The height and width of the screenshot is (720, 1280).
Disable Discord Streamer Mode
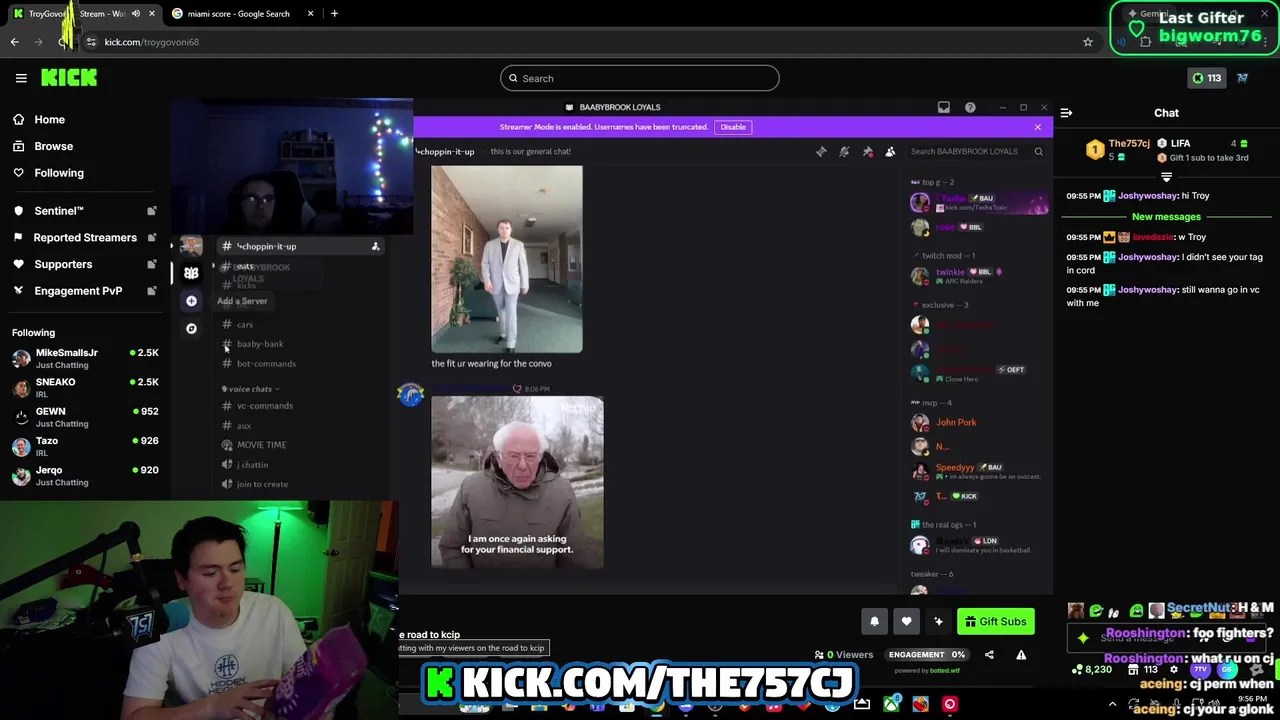733,127
